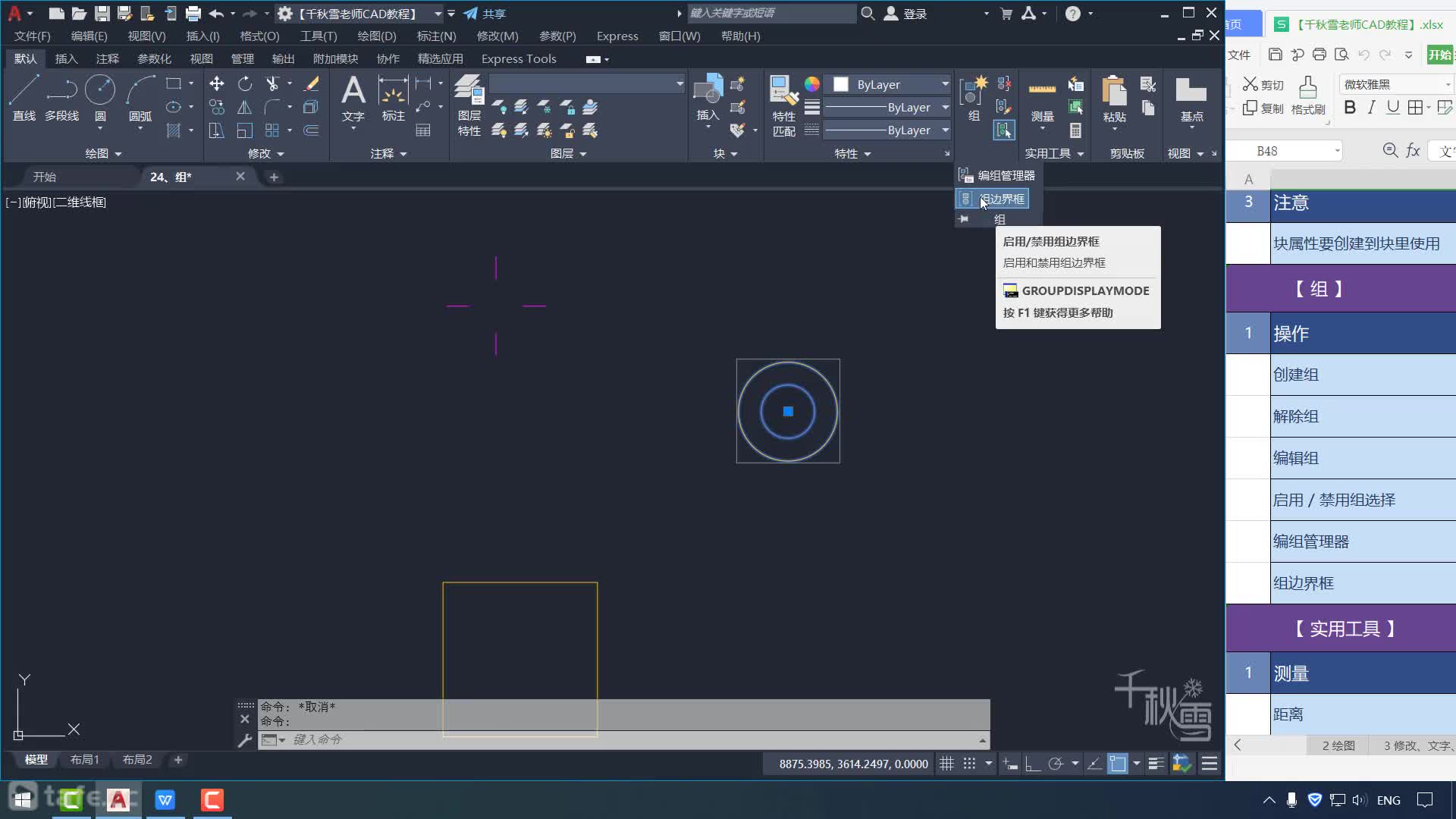Expand the Block (块) panel
The height and width of the screenshot is (819, 1456).
click(x=726, y=153)
